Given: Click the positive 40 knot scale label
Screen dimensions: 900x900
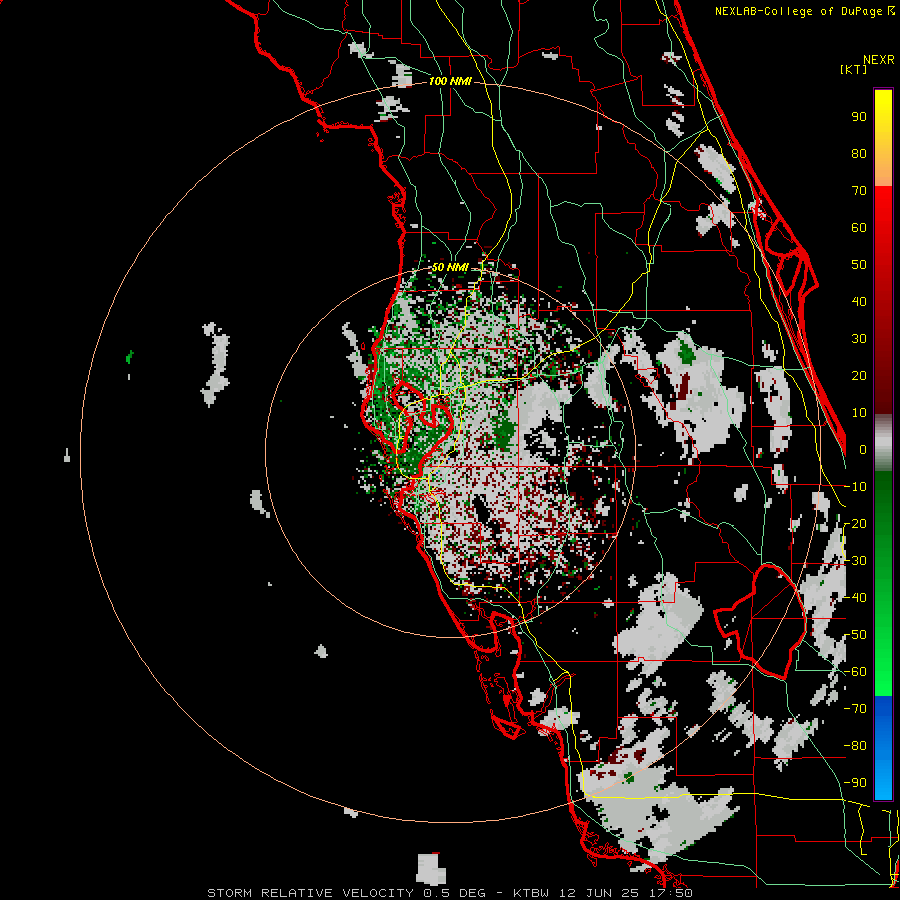Looking at the screenshot, I should 859,301.
